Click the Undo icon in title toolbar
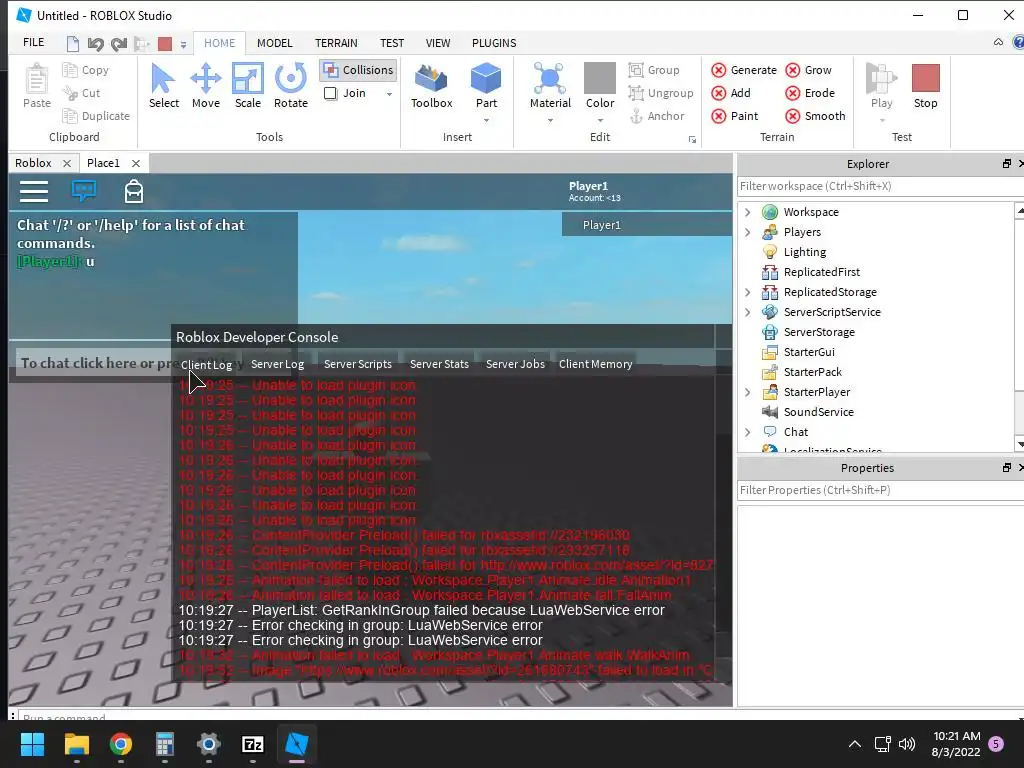This screenshot has height=768, width=1024. [95, 44]
